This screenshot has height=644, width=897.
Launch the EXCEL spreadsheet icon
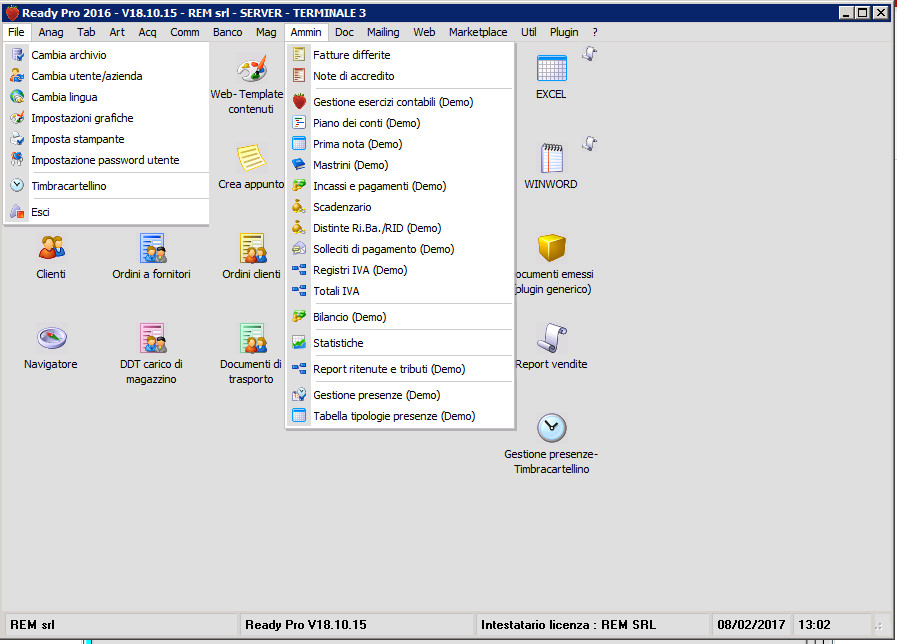pyautogui.click(x=551, y=68)
